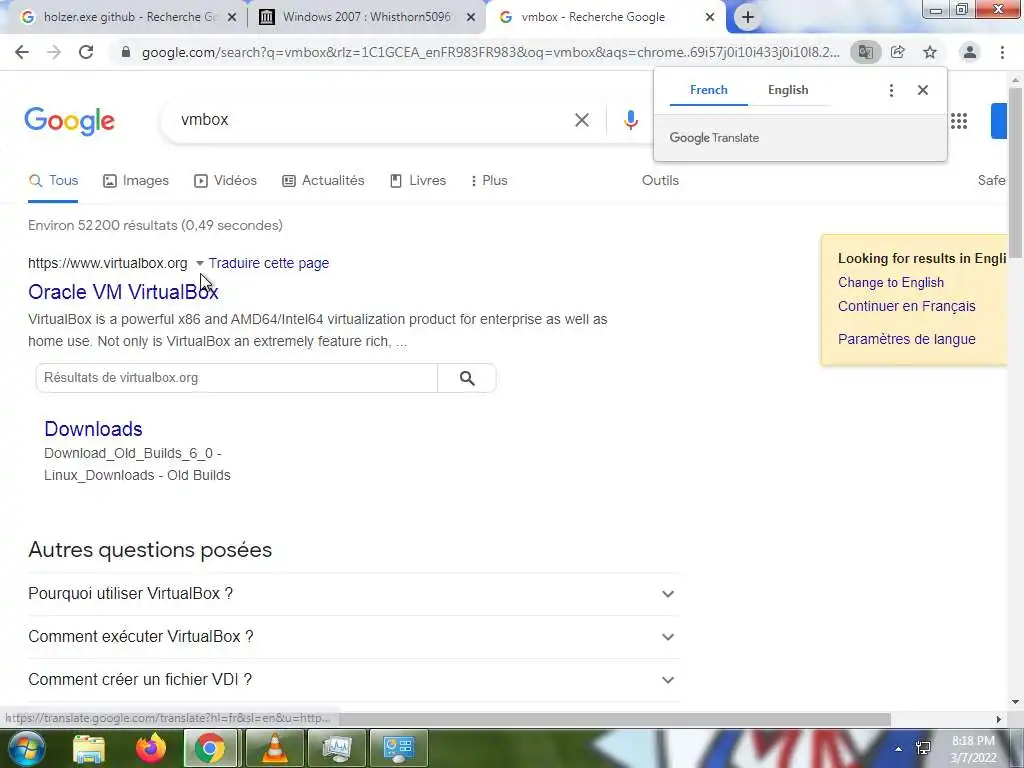
Task: Open the 'Plus' more options menu
Action: (489, 181)
